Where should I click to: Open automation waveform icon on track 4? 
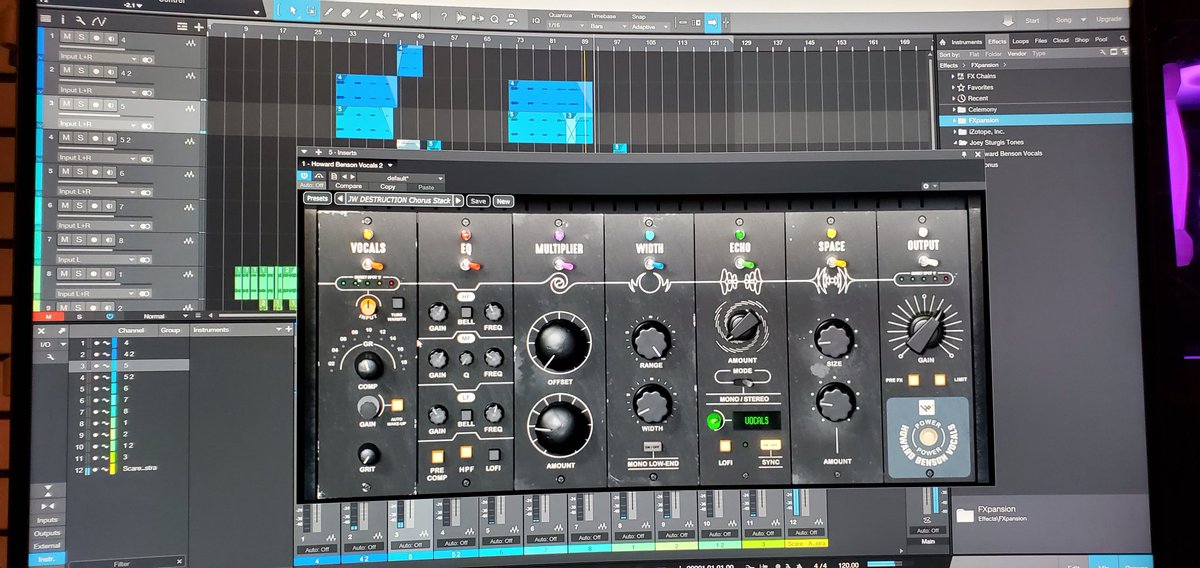[x=191, y=141]
